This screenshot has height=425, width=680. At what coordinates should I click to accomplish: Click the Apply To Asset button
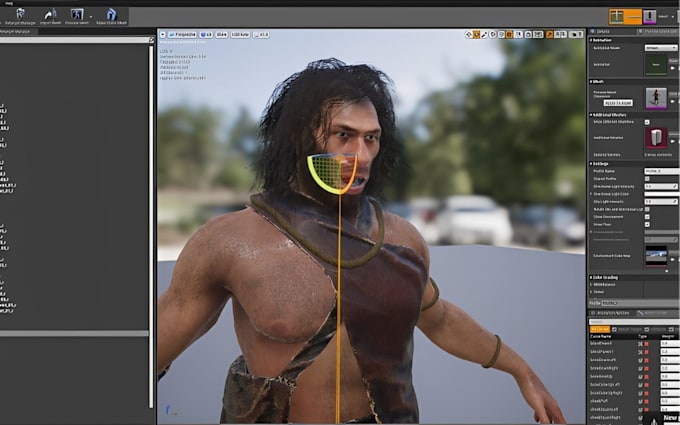click(618, 103)
